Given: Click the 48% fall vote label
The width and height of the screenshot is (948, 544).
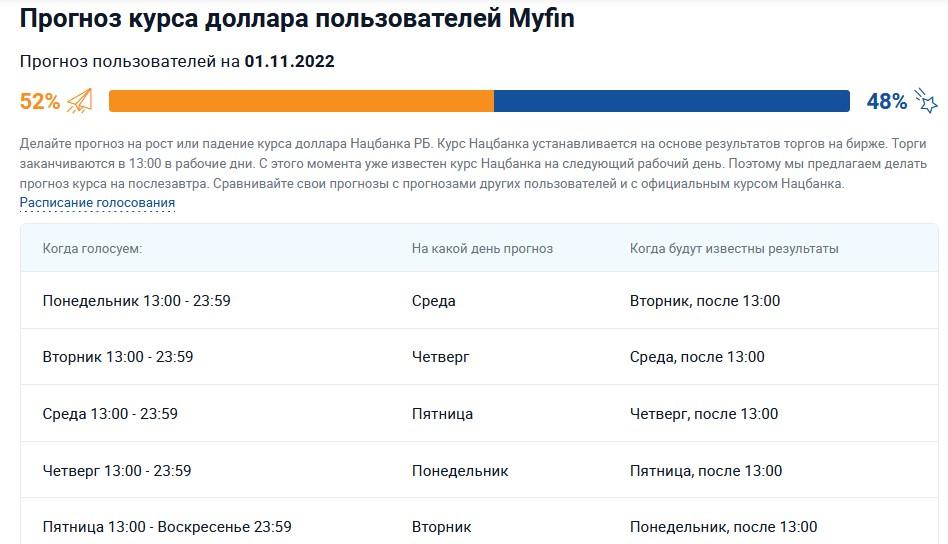Looking at the screenshot, I should pyautogui.click(x=886, y=101).
